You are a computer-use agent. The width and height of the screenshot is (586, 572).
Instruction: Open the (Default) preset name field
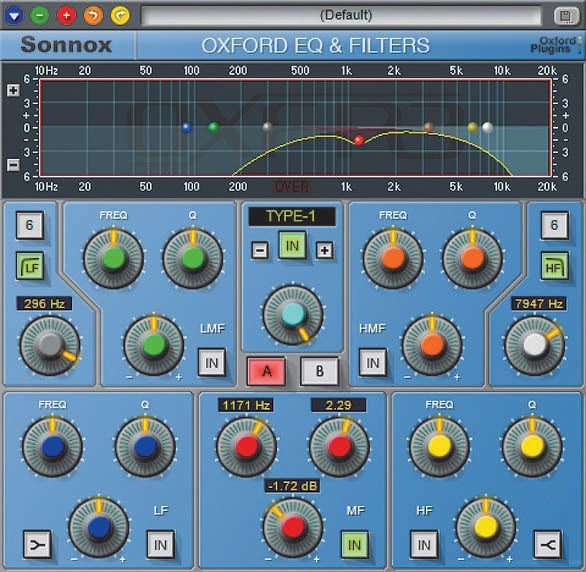(341, 16)
